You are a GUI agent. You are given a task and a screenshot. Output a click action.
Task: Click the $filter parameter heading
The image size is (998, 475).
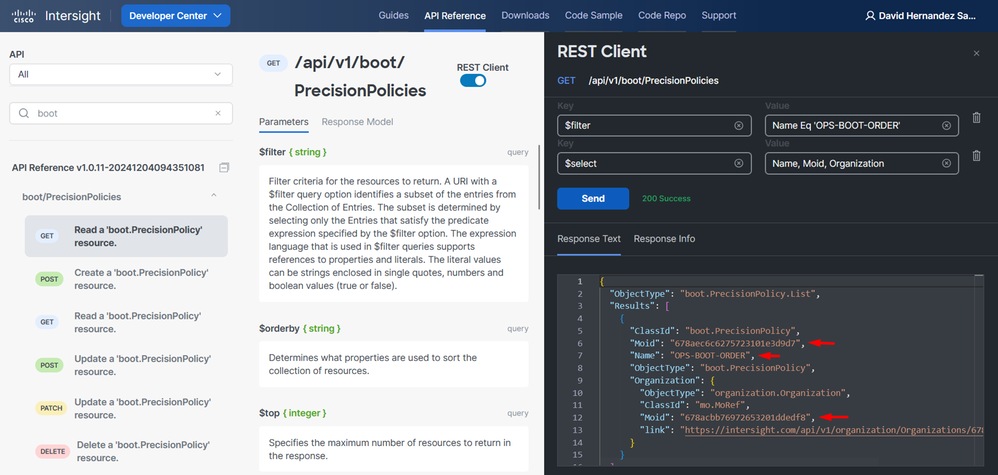point(293,152)
